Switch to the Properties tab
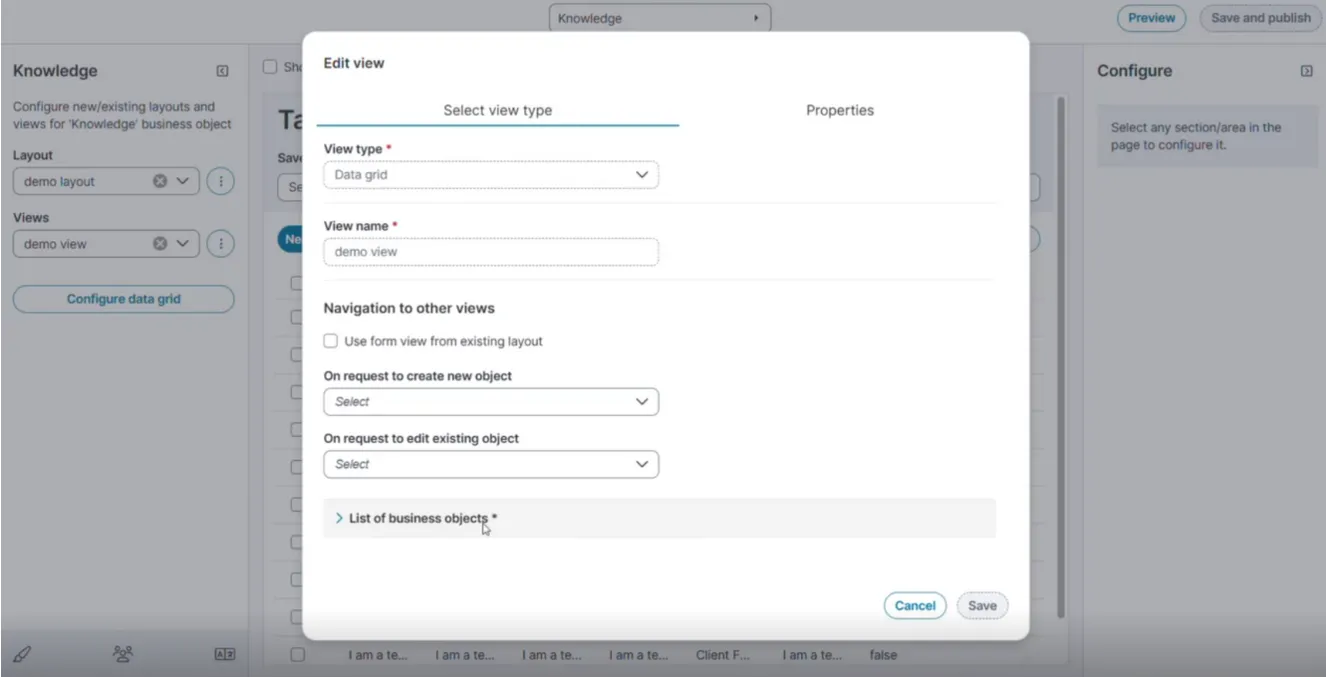The width and height of the screenshot is (1326, 677). click(840, 110)
